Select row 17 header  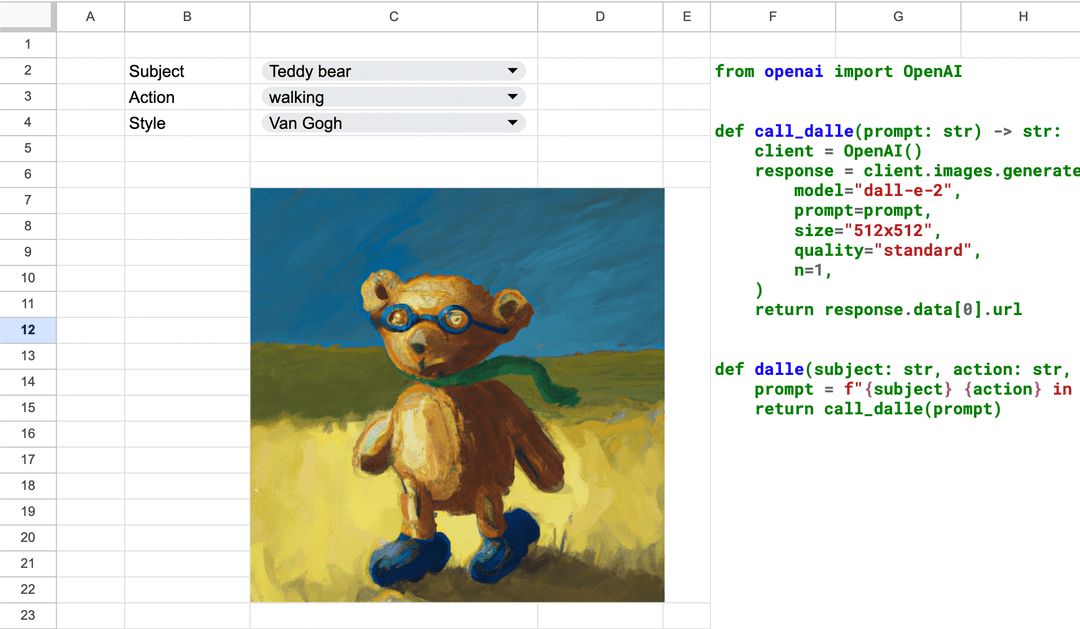click(x=28, y=460)
